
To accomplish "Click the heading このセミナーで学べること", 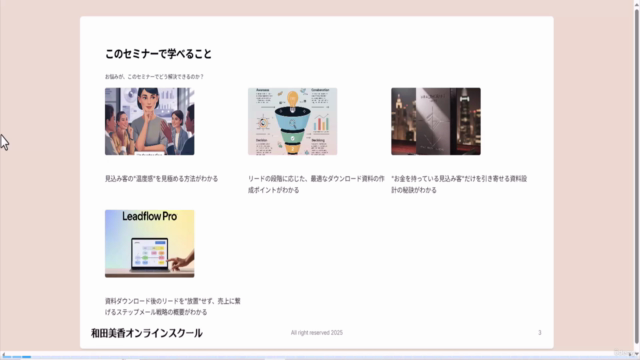I will 158,54.
